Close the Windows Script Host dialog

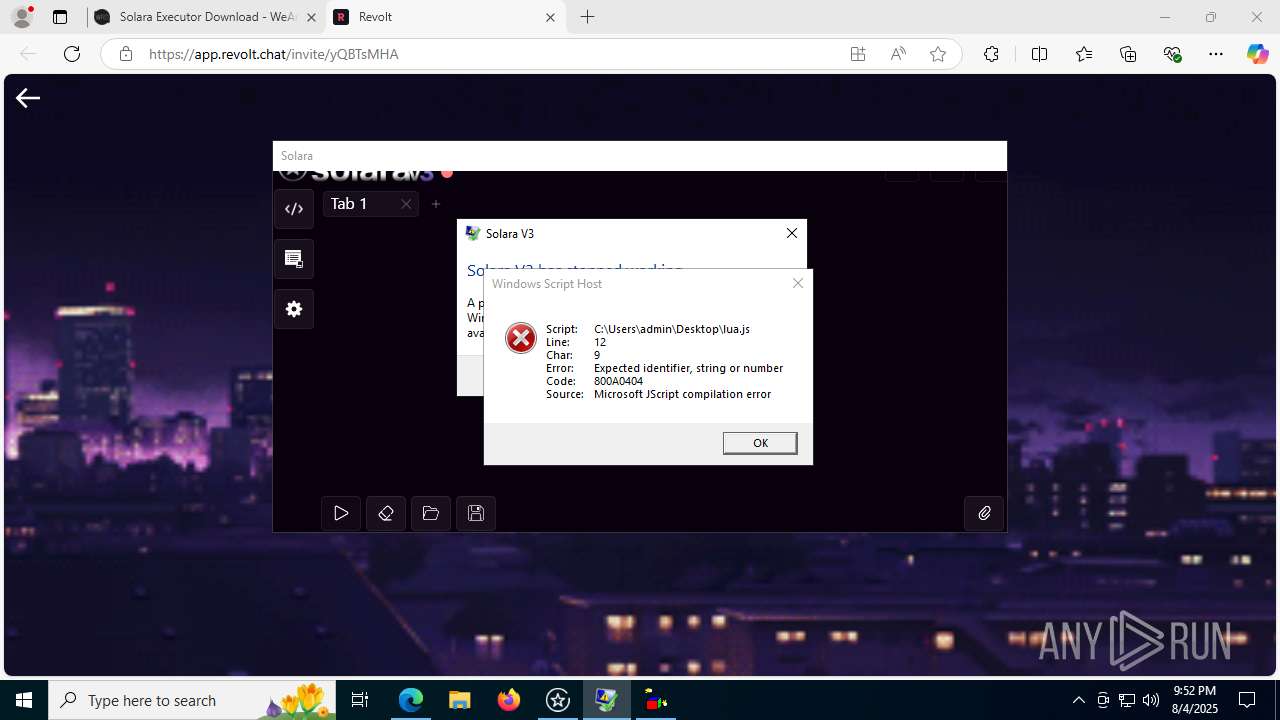[x=797, y=283]
